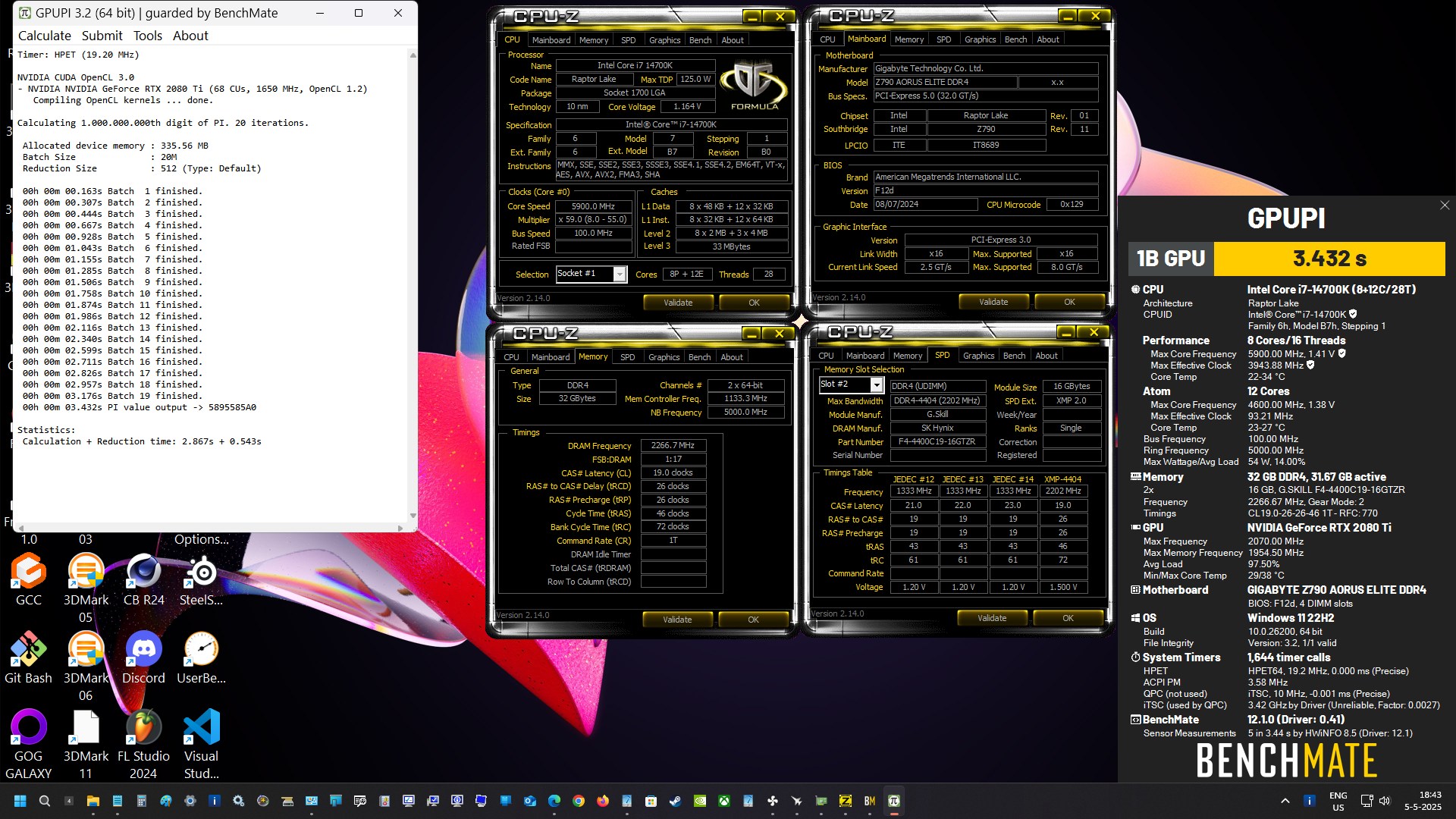This screenshot has height=819, width=1456.
Task: Open the Visual Studio Code desktop shortcut
Action: pos(201,745)
